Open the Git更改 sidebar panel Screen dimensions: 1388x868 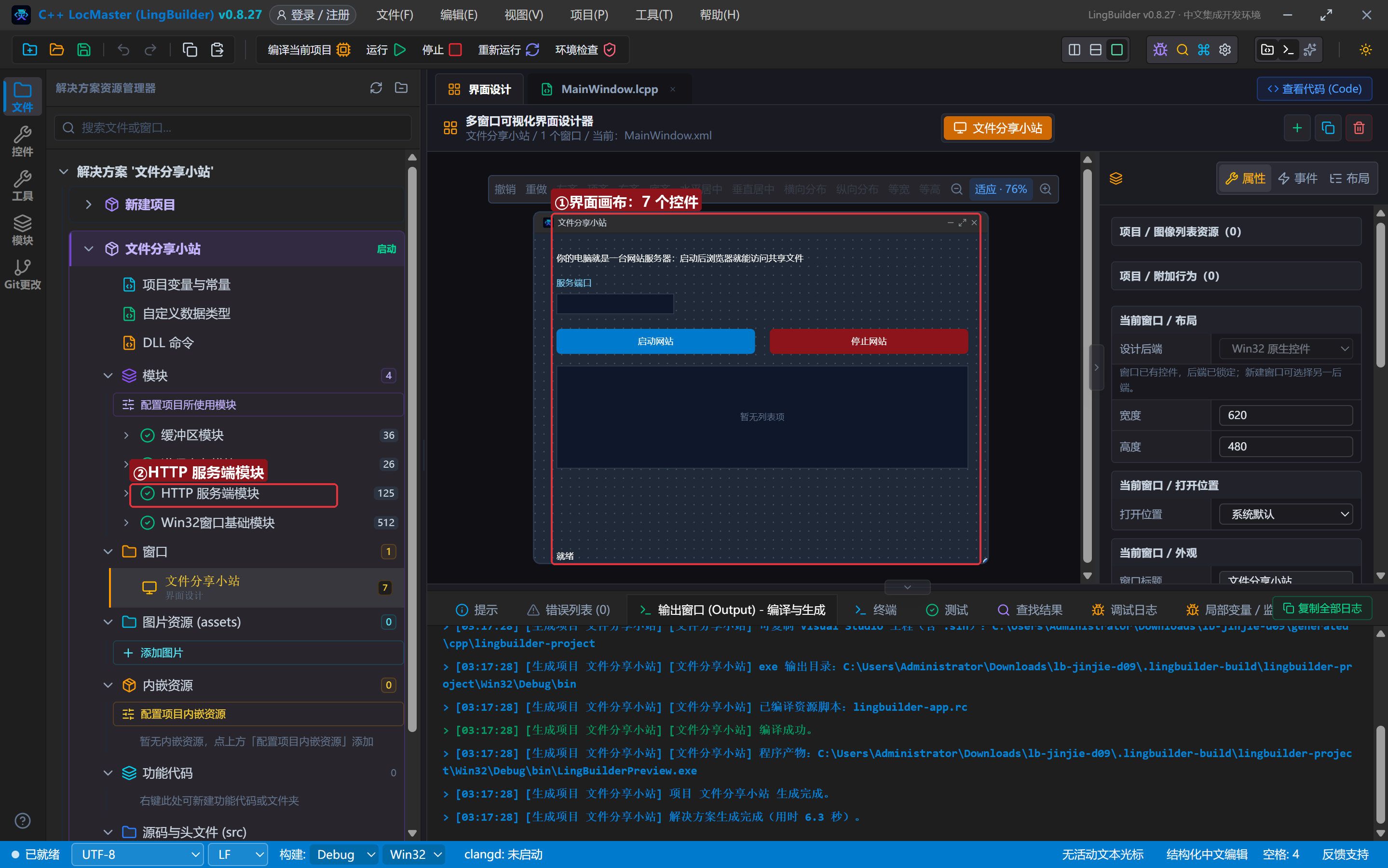[x=22, y=274]
